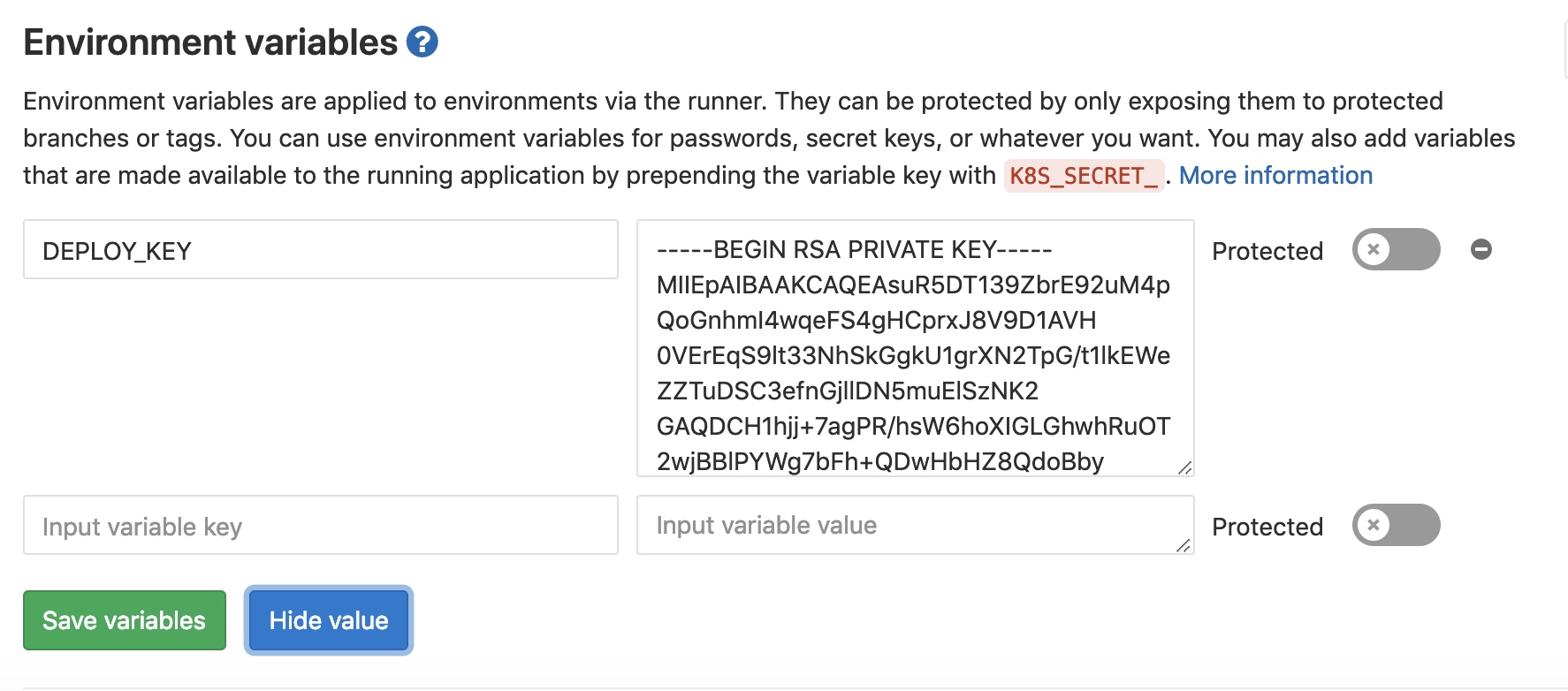Click the Protected label on the empty row
1568x691 pixels.
click(1267, 527)
